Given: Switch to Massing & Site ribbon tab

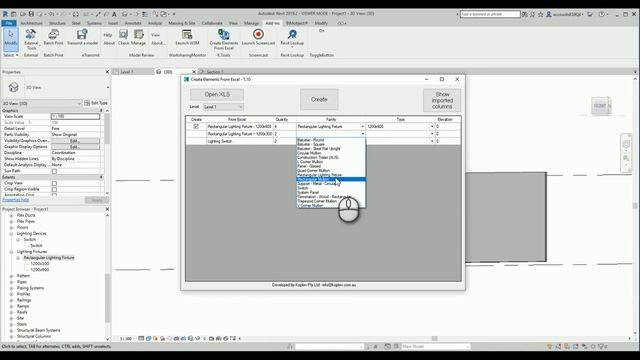Looking at the screenshot, I should pyautogui.click(x=182, y=23).
